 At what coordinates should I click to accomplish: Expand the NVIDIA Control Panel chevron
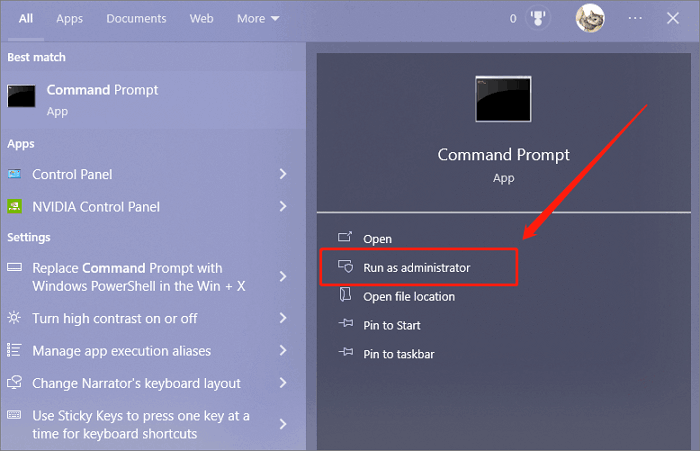click(283, 206)
